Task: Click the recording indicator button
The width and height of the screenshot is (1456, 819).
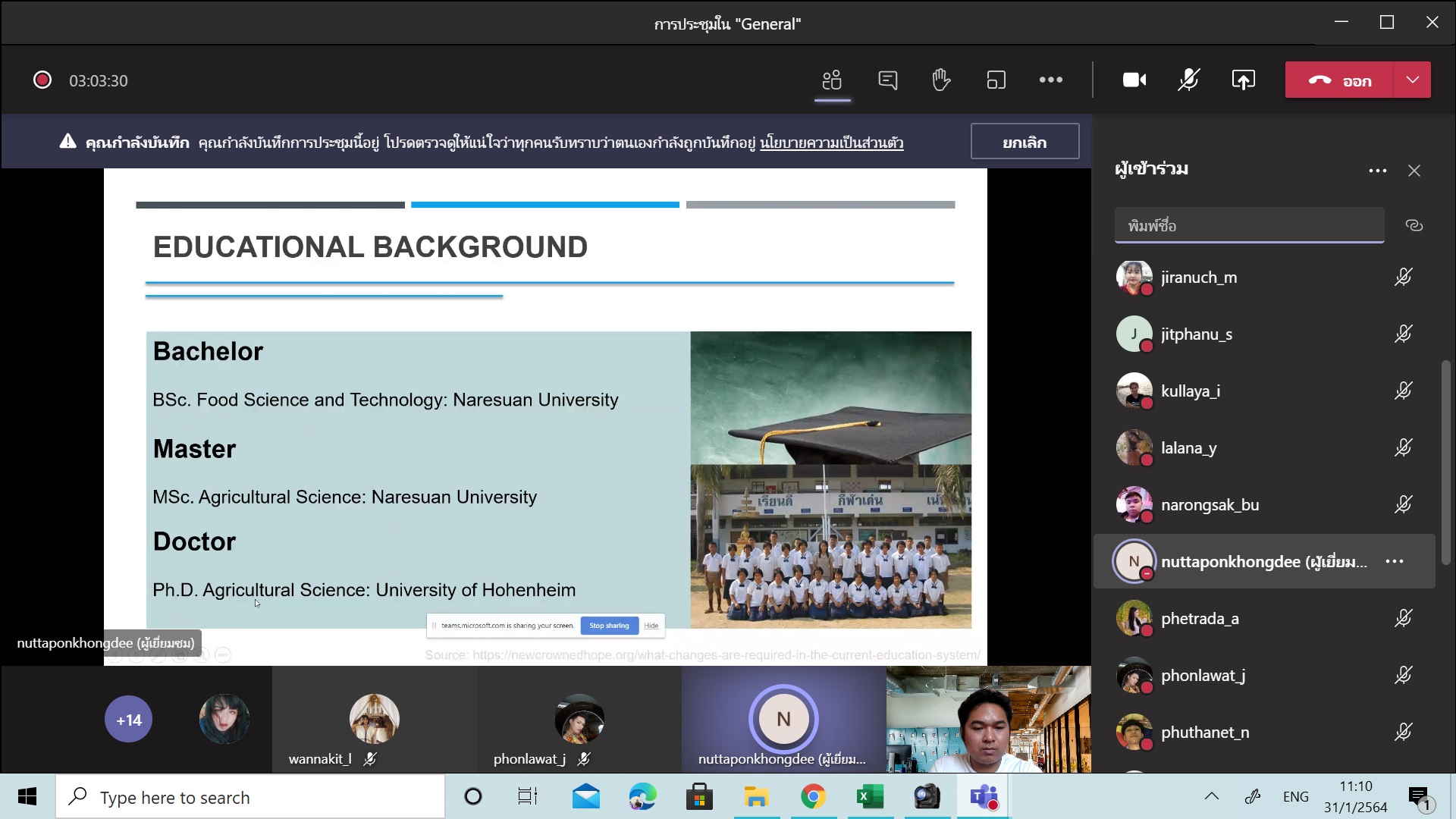Action: (x=42, y=80)
